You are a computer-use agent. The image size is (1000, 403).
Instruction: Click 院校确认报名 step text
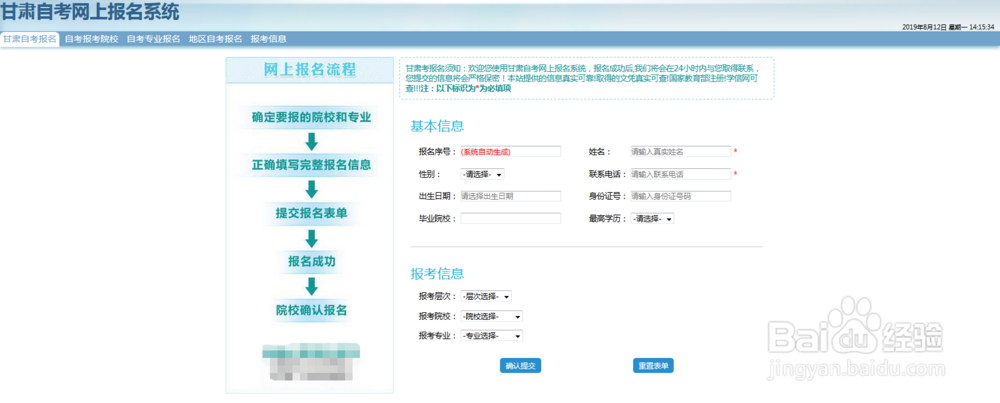pyautogui.click(x=311, y=311)
